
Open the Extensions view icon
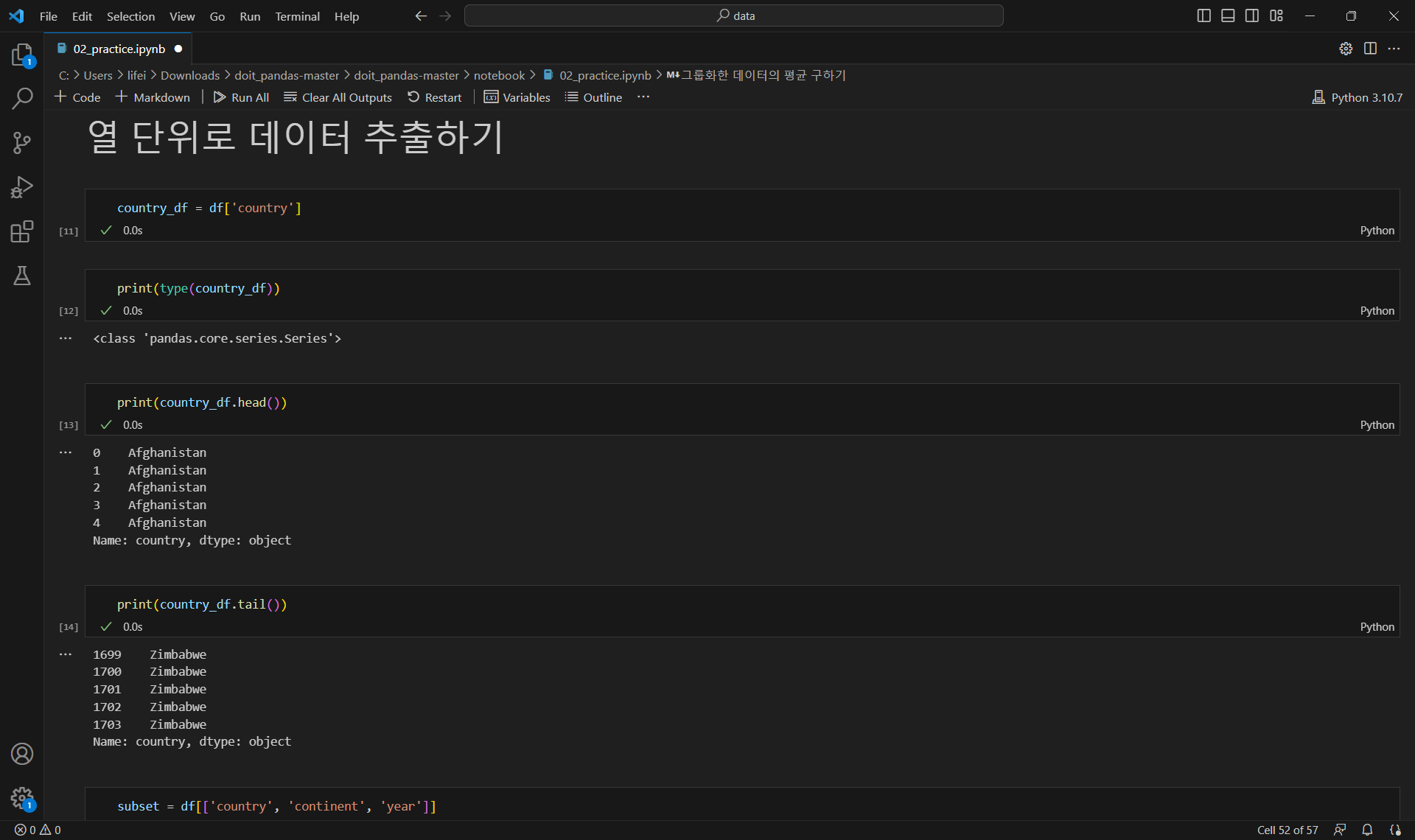22,231
